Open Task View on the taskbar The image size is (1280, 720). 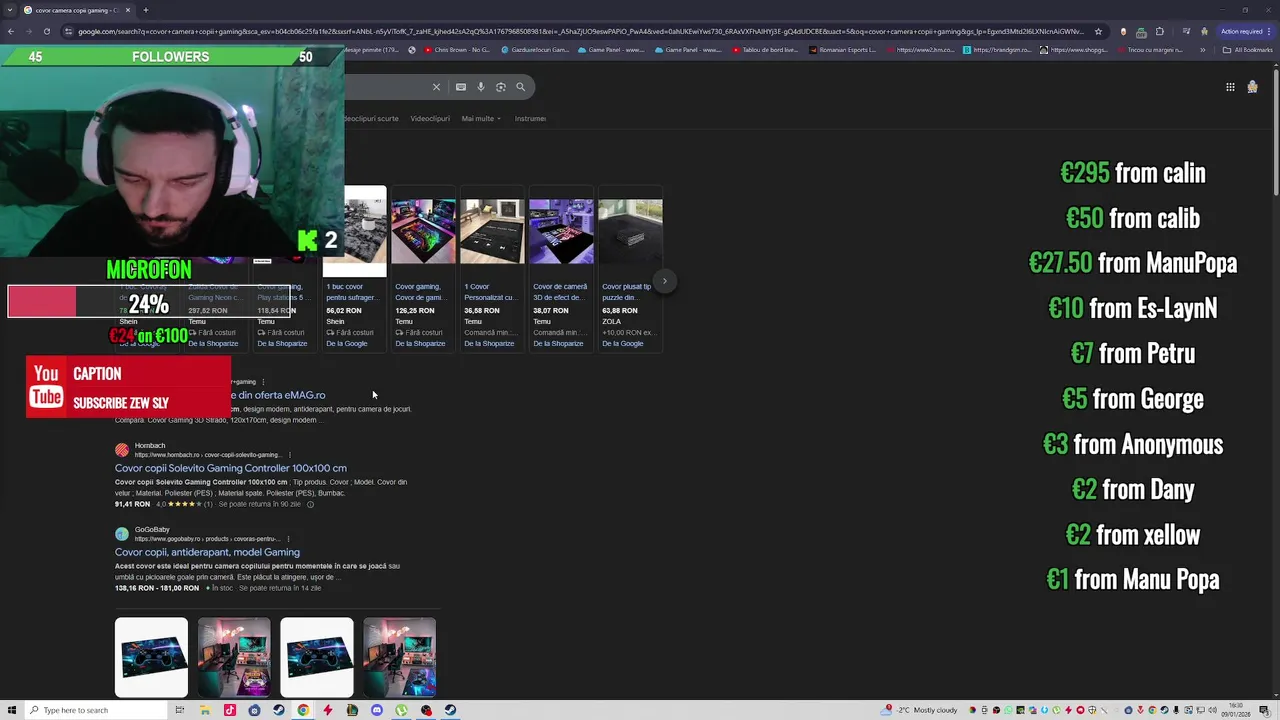click(x=180, y=710)
